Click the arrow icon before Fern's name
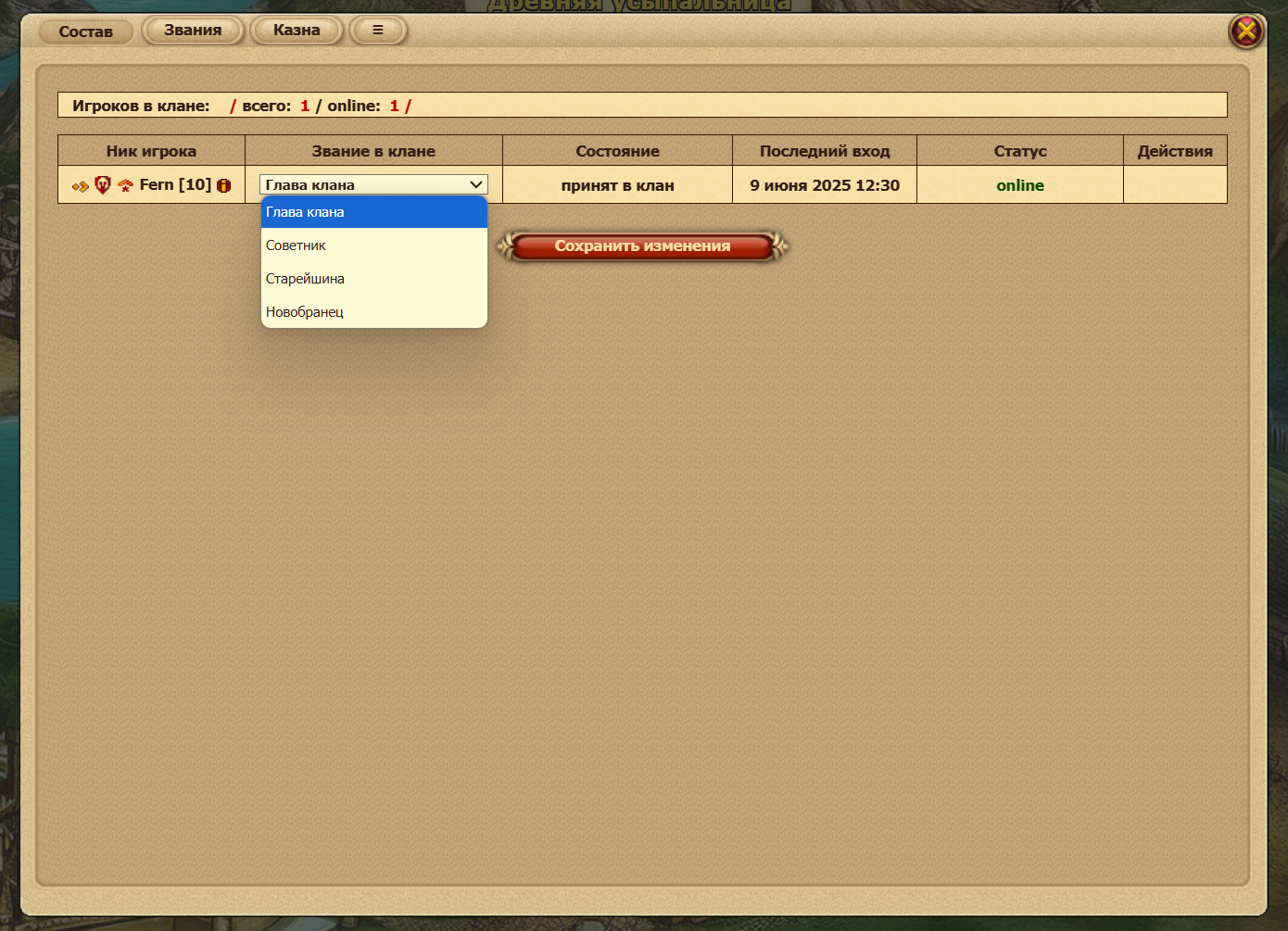1288x931 pixels. pos(80,186)
